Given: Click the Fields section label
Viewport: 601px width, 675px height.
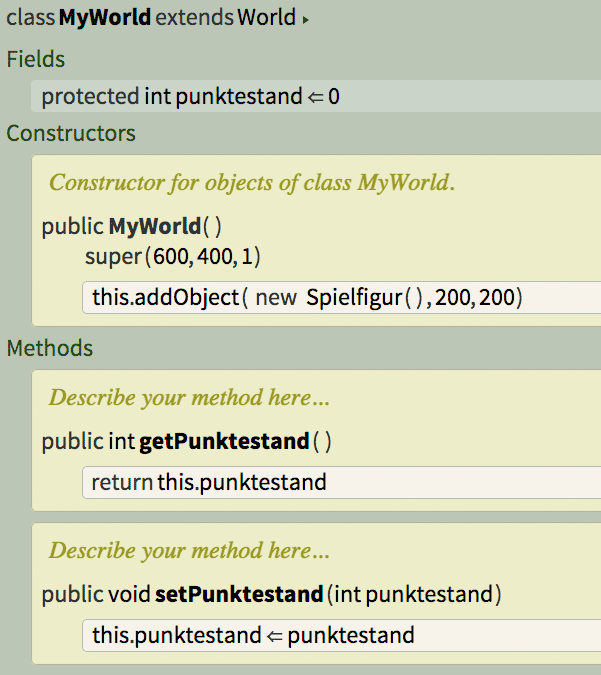Looking at the screenshot, I should pyautogui.click(x=36, y=60).
